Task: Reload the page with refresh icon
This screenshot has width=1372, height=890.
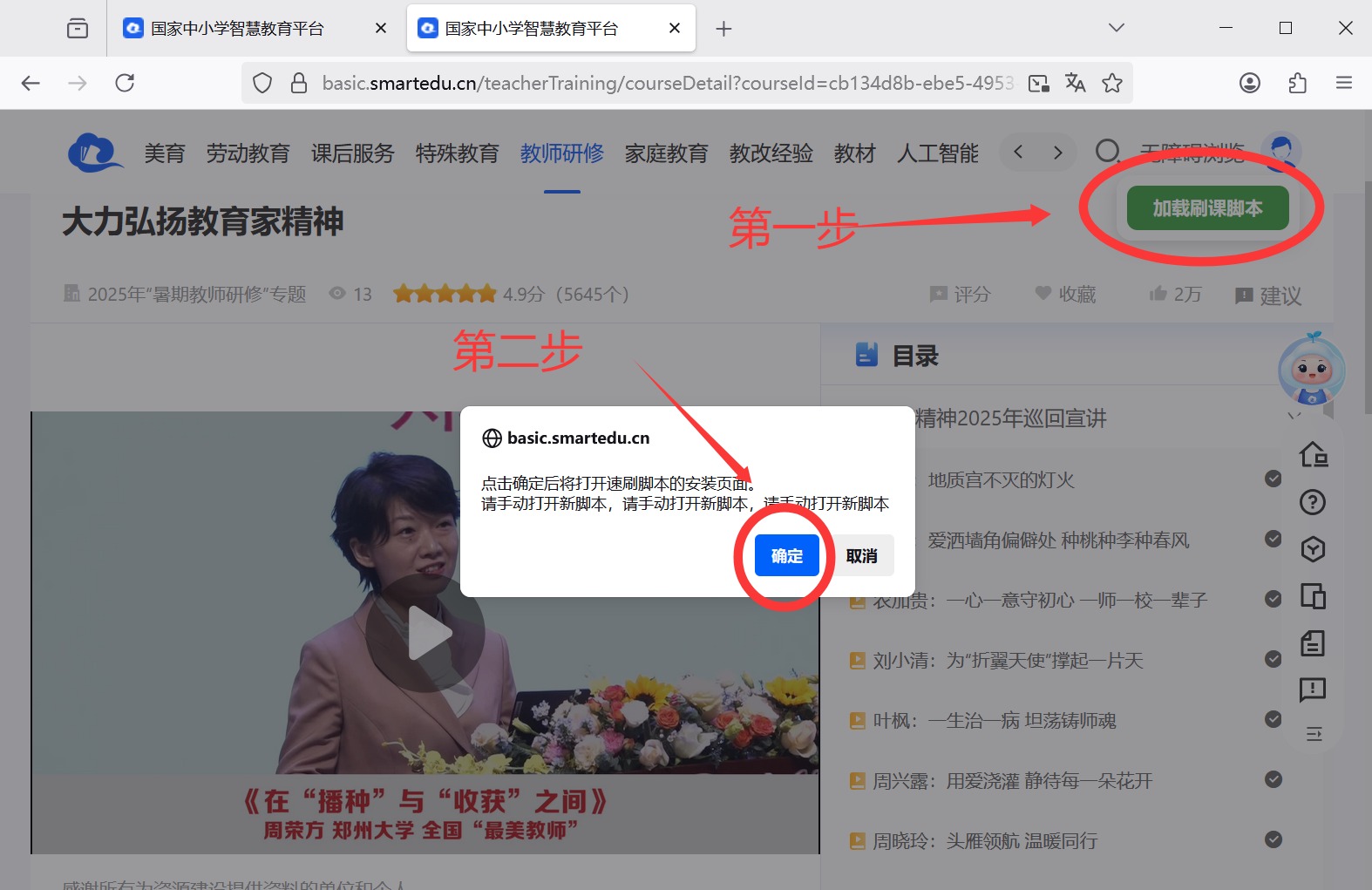Action: 125,83
